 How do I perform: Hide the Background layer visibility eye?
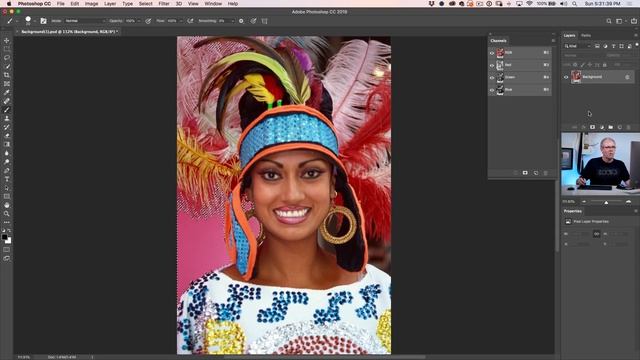tap(566, 77)
